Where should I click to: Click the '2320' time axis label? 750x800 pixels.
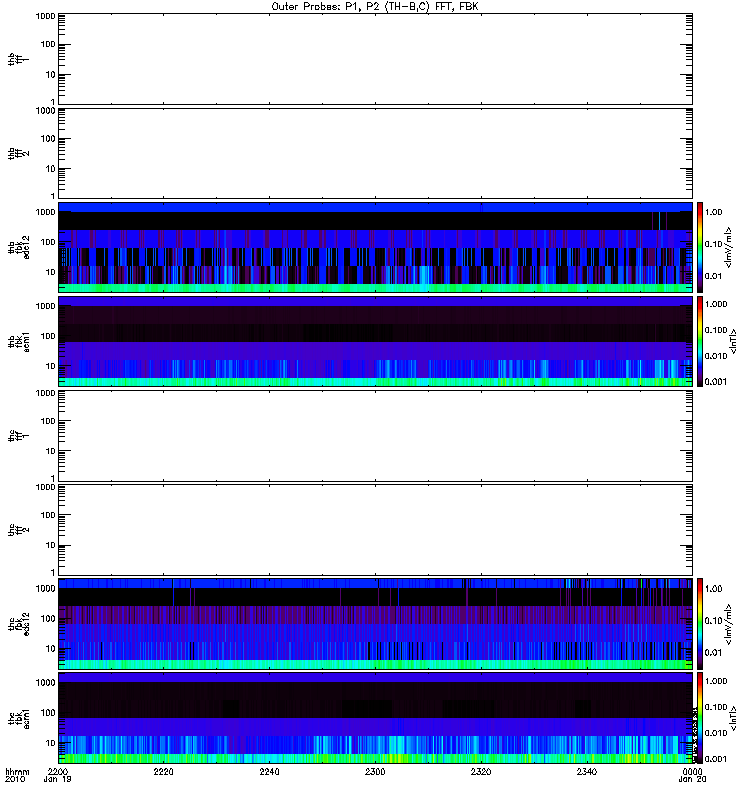481,771
